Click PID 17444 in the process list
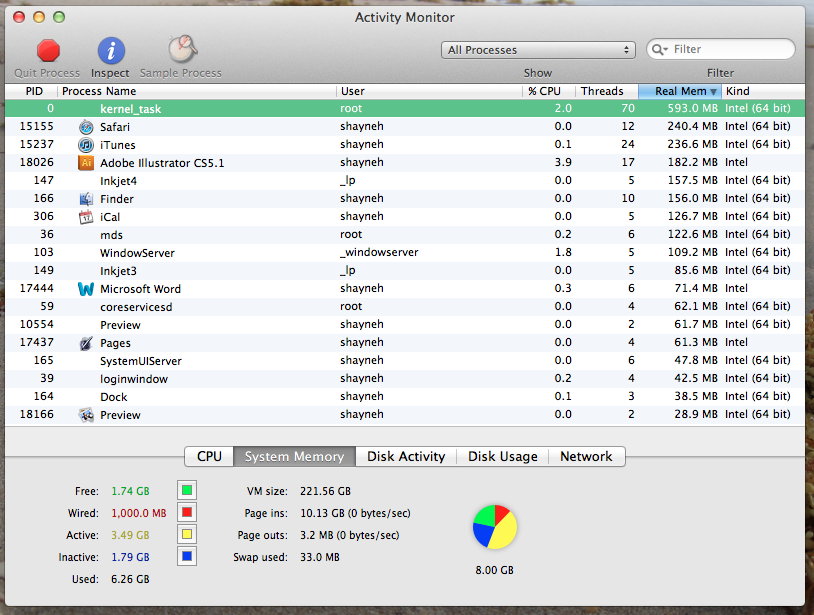This screenshot has width=814, height=615. click(36, 288)
